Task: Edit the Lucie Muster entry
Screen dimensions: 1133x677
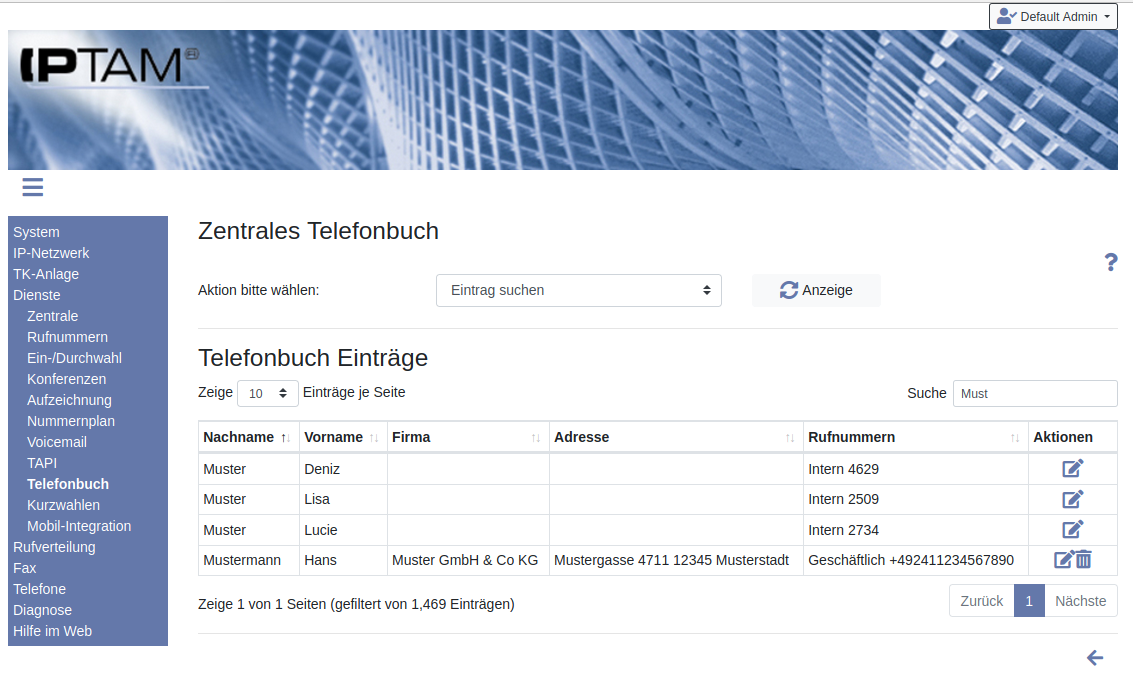Action: [1072, 530]
